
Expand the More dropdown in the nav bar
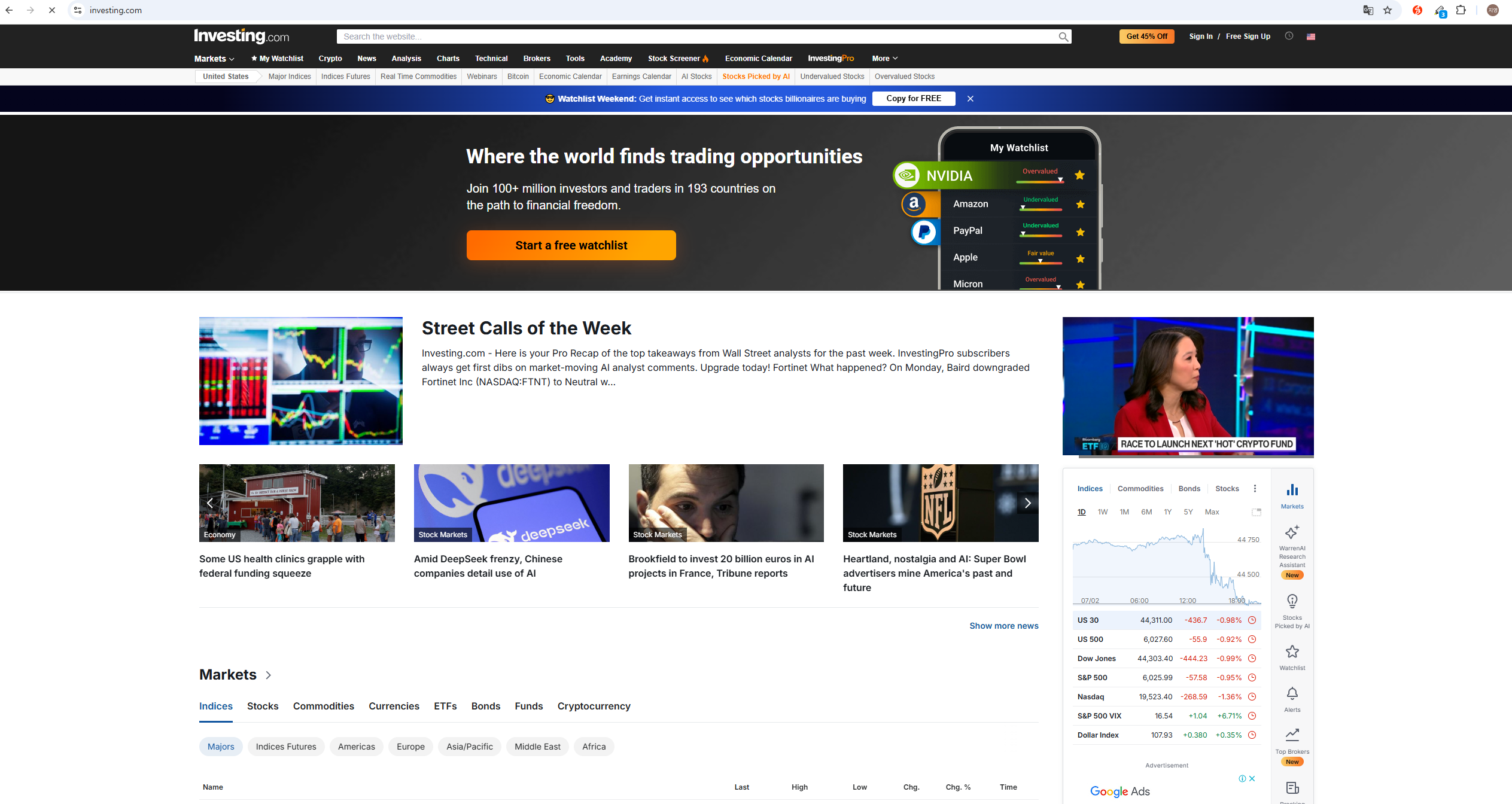point(885,59)
